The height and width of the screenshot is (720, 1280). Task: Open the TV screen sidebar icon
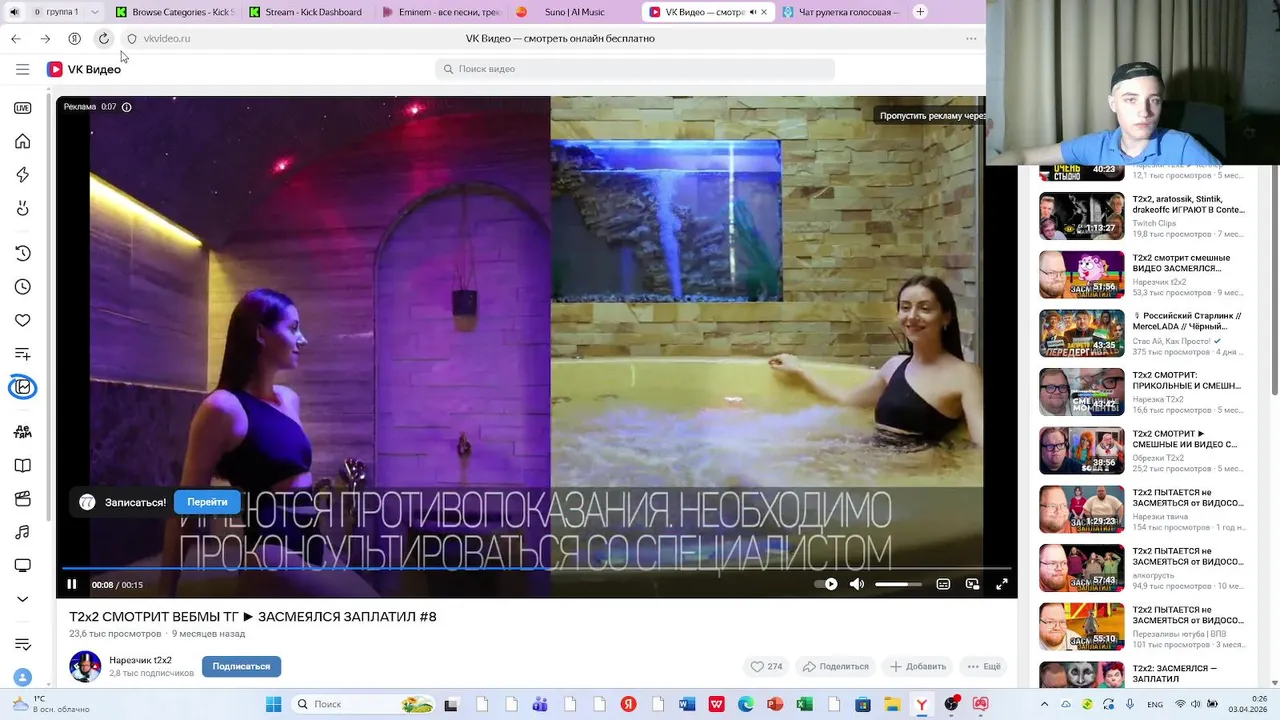[x=22, y=566]
